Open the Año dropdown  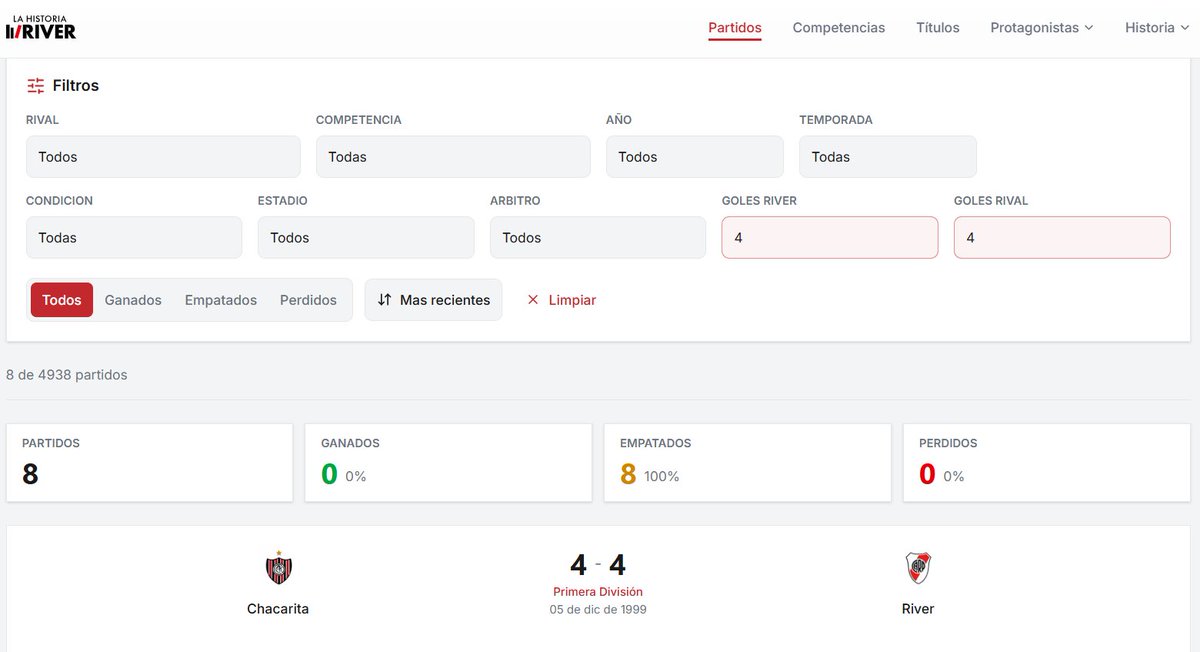click(x=695, y=157)
